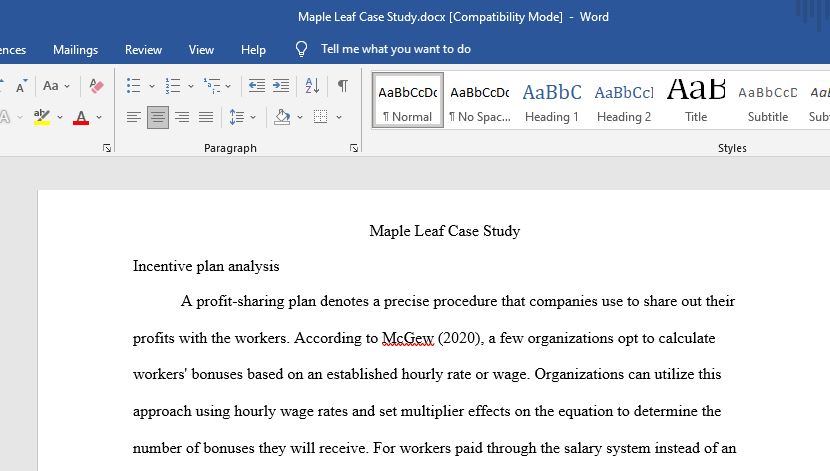Click the Sort A-Z icon
This screenshot has height=471, width=830.
click(x=312, y=85)
